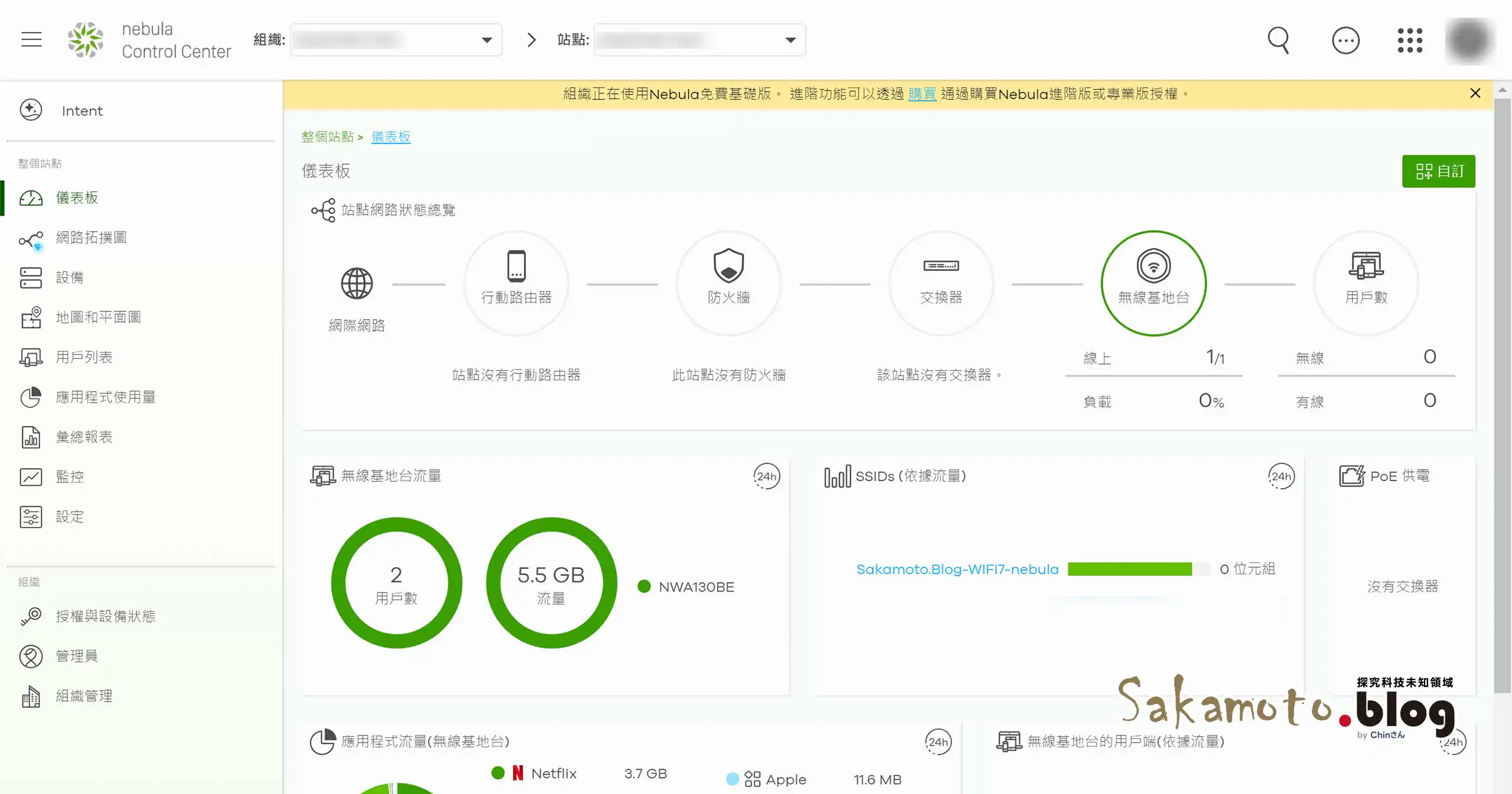
Task: Open the 彙總報表 page
Action: tap(84, 437)
